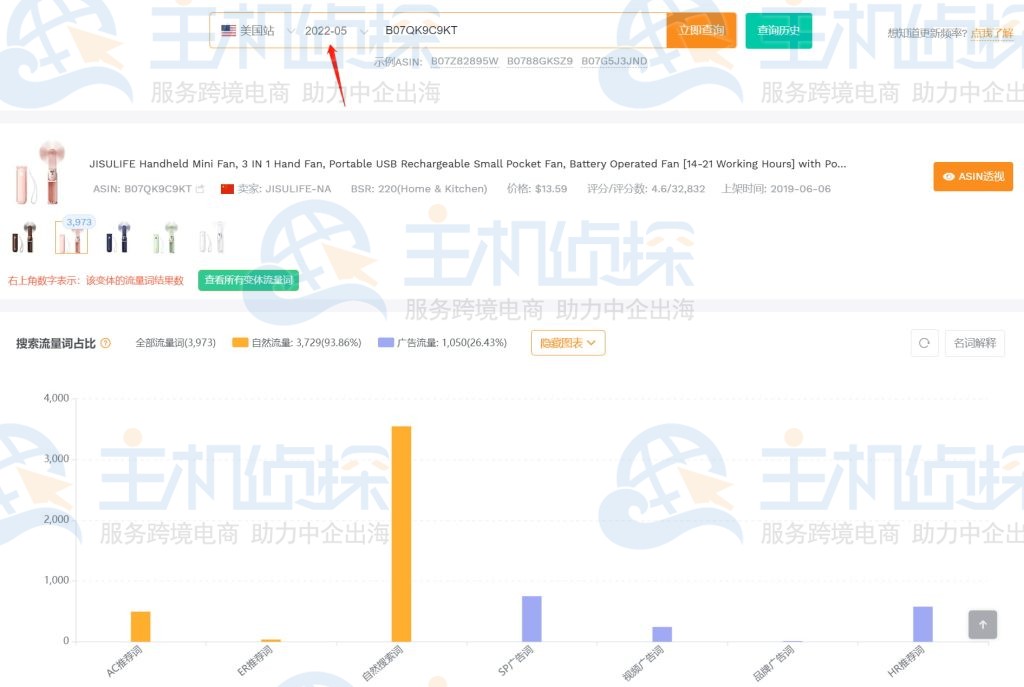This screenshot has width=1024, height=687.
Task: Select the pink fan variant thumbnail
Action: (72, 237)
